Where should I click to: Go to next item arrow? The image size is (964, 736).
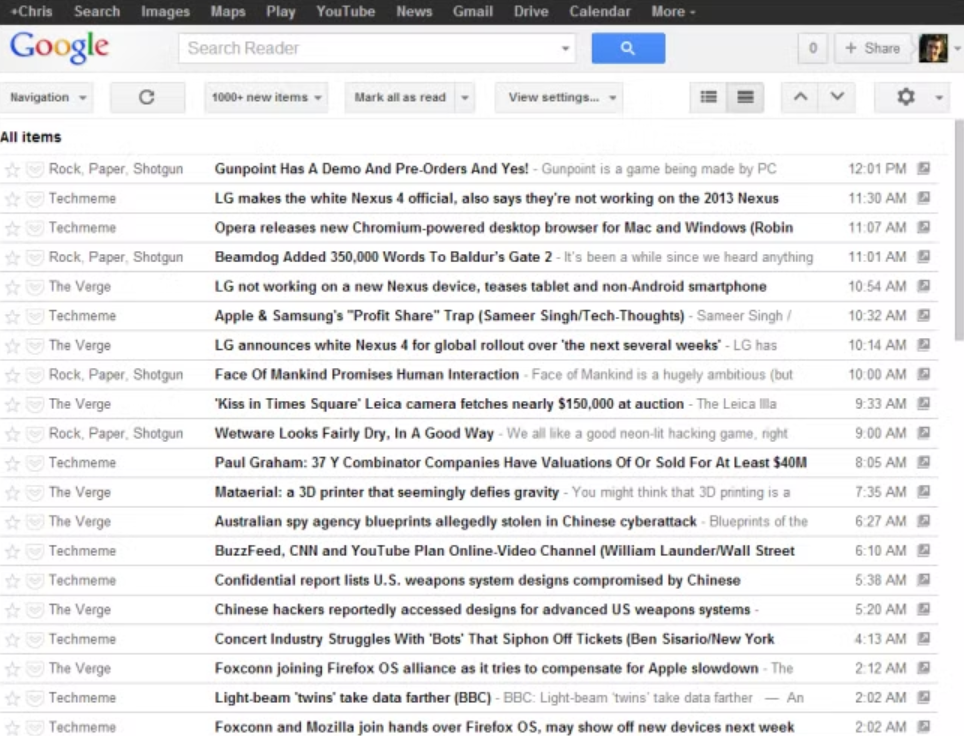(837, 97)
